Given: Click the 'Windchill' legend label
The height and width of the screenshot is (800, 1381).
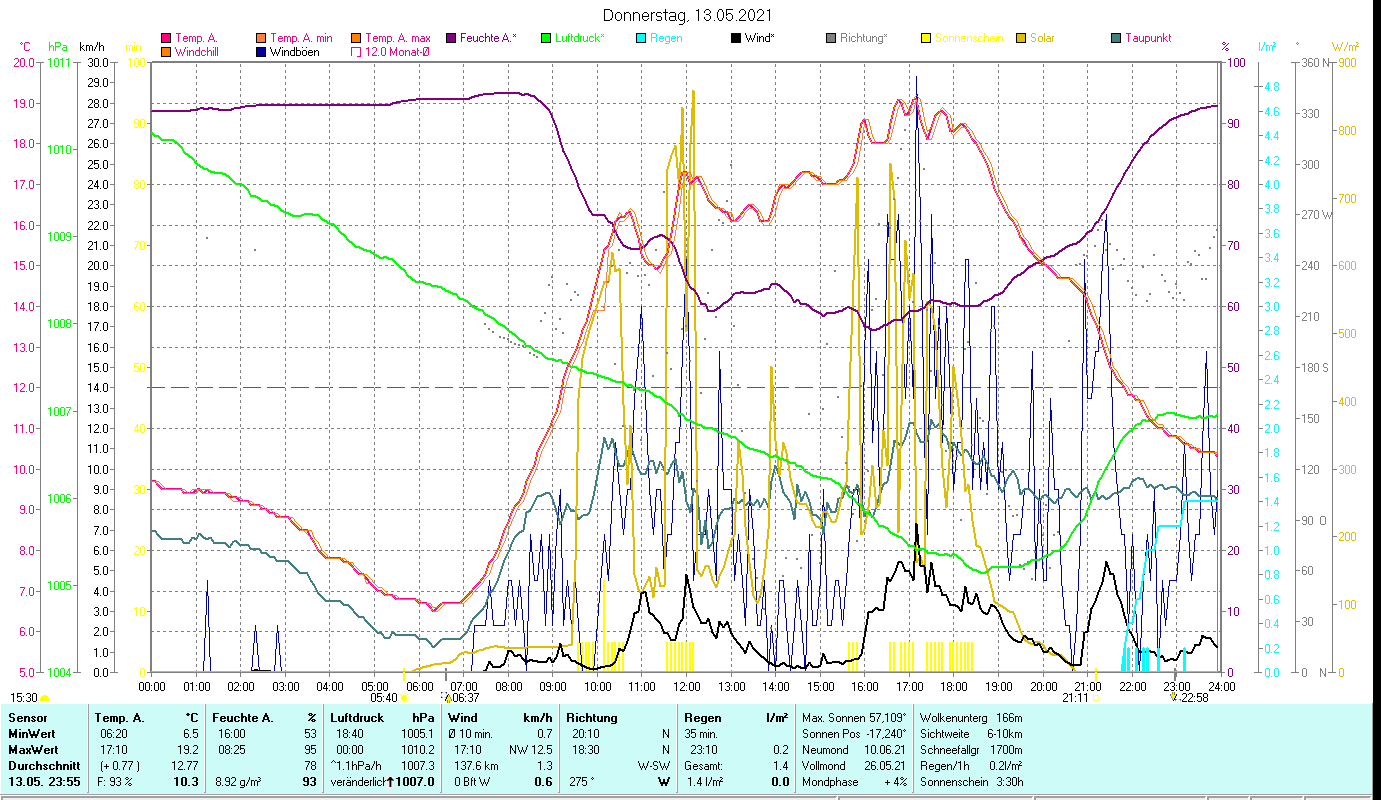Looking at the screenshot, I should pyautogui.click(x=196, y=52).
